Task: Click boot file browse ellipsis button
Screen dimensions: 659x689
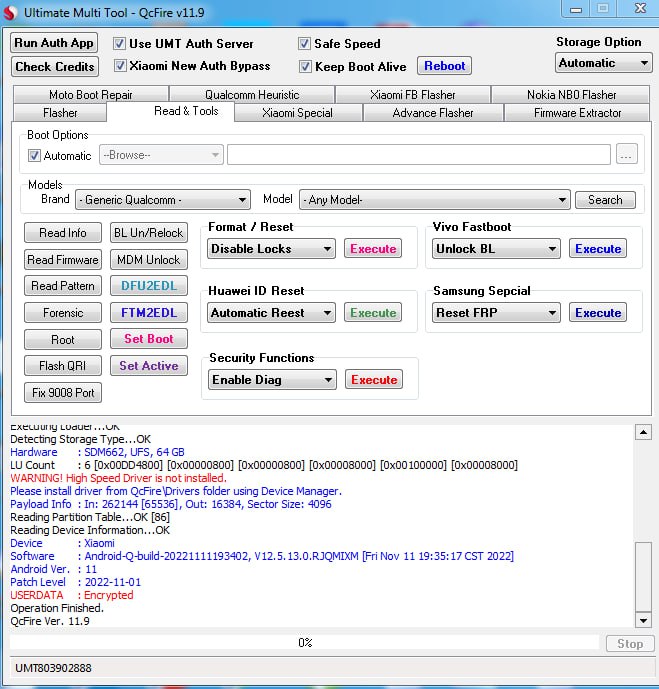Action: tap(626, 155)
